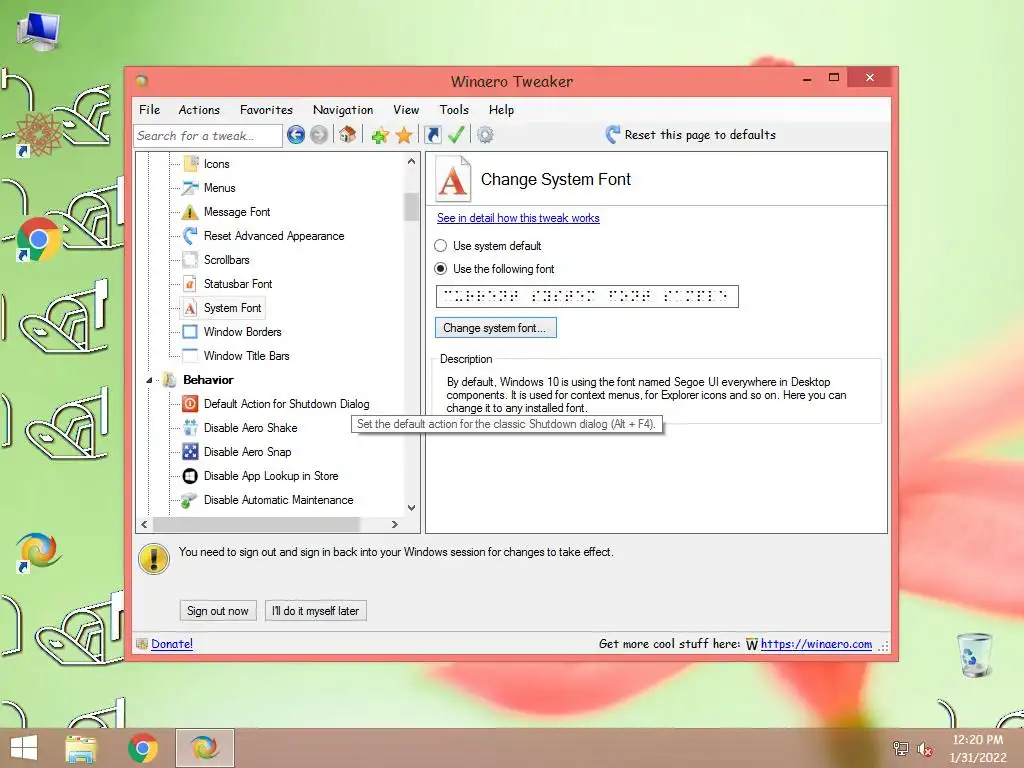
Task: Click the Reset this page arrow icon
Action: [612, 135]
